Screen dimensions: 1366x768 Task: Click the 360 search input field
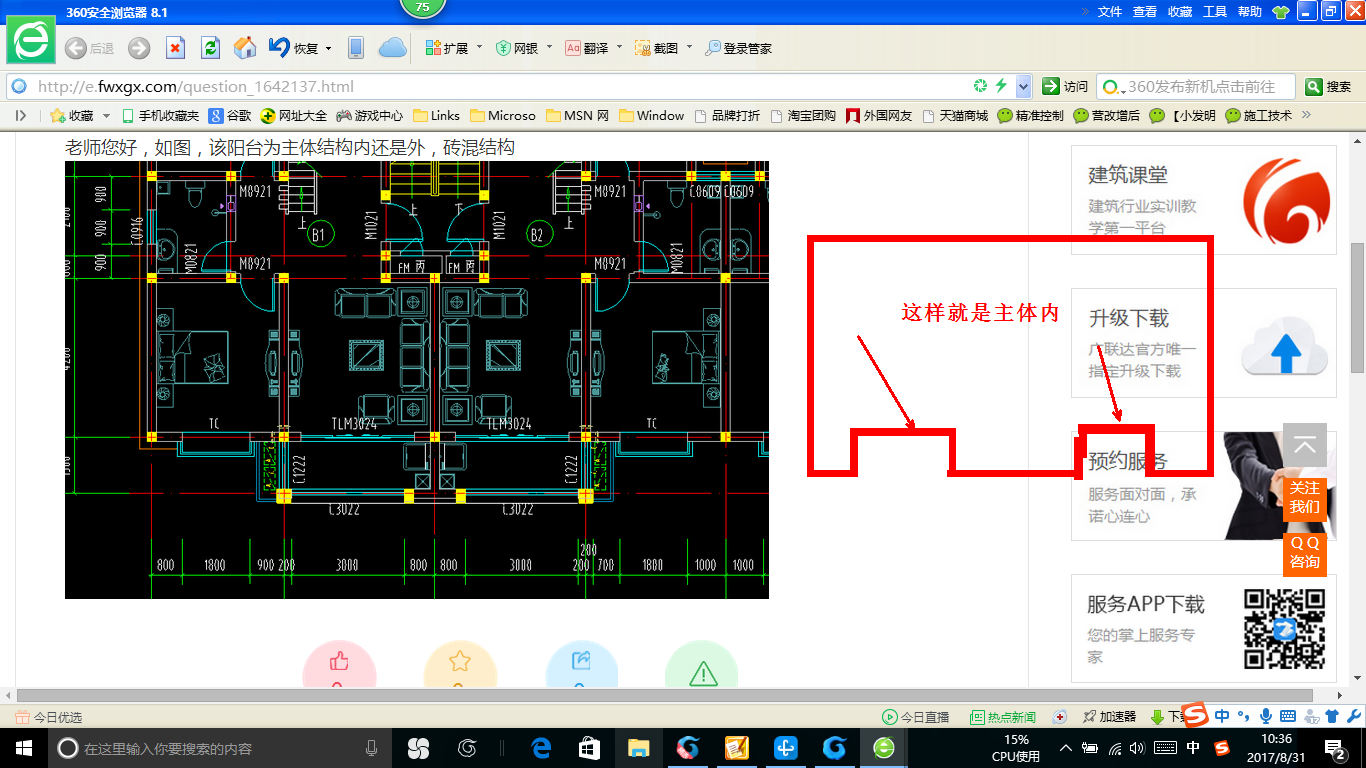click(x=1196, y=86)
